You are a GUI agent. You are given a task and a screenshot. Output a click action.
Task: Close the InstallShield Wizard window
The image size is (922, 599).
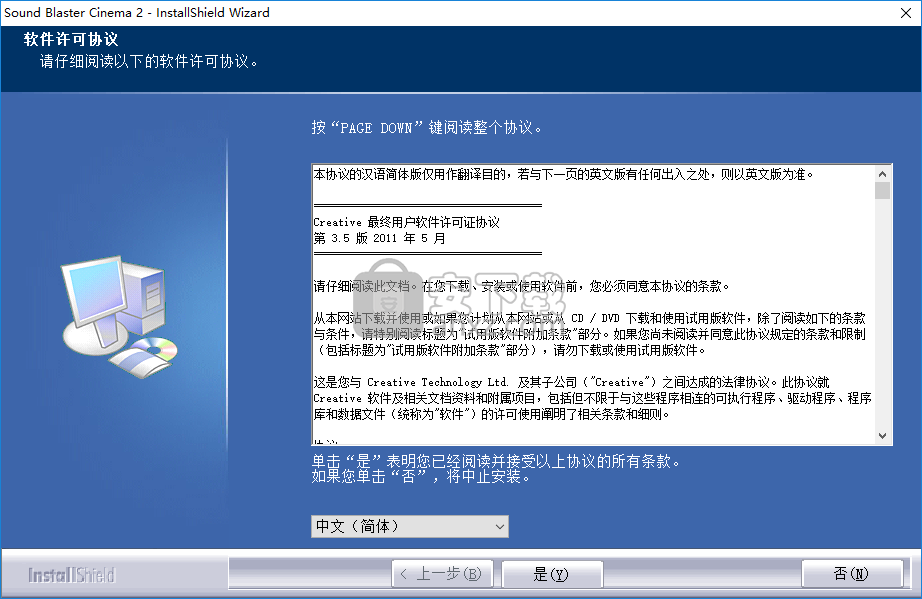pyautogui.click(x=906, y=13)
